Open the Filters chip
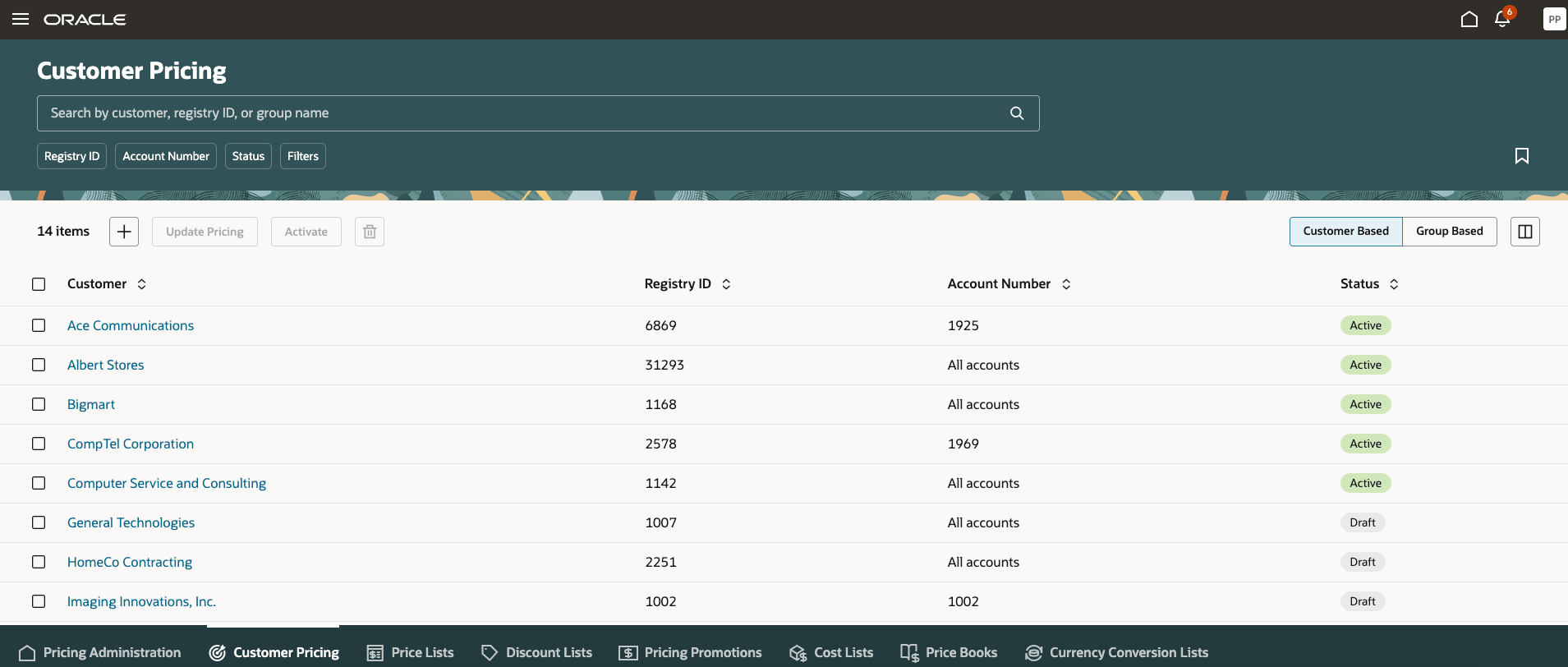Screen dimensions: 1568x667 pos(303,156)
